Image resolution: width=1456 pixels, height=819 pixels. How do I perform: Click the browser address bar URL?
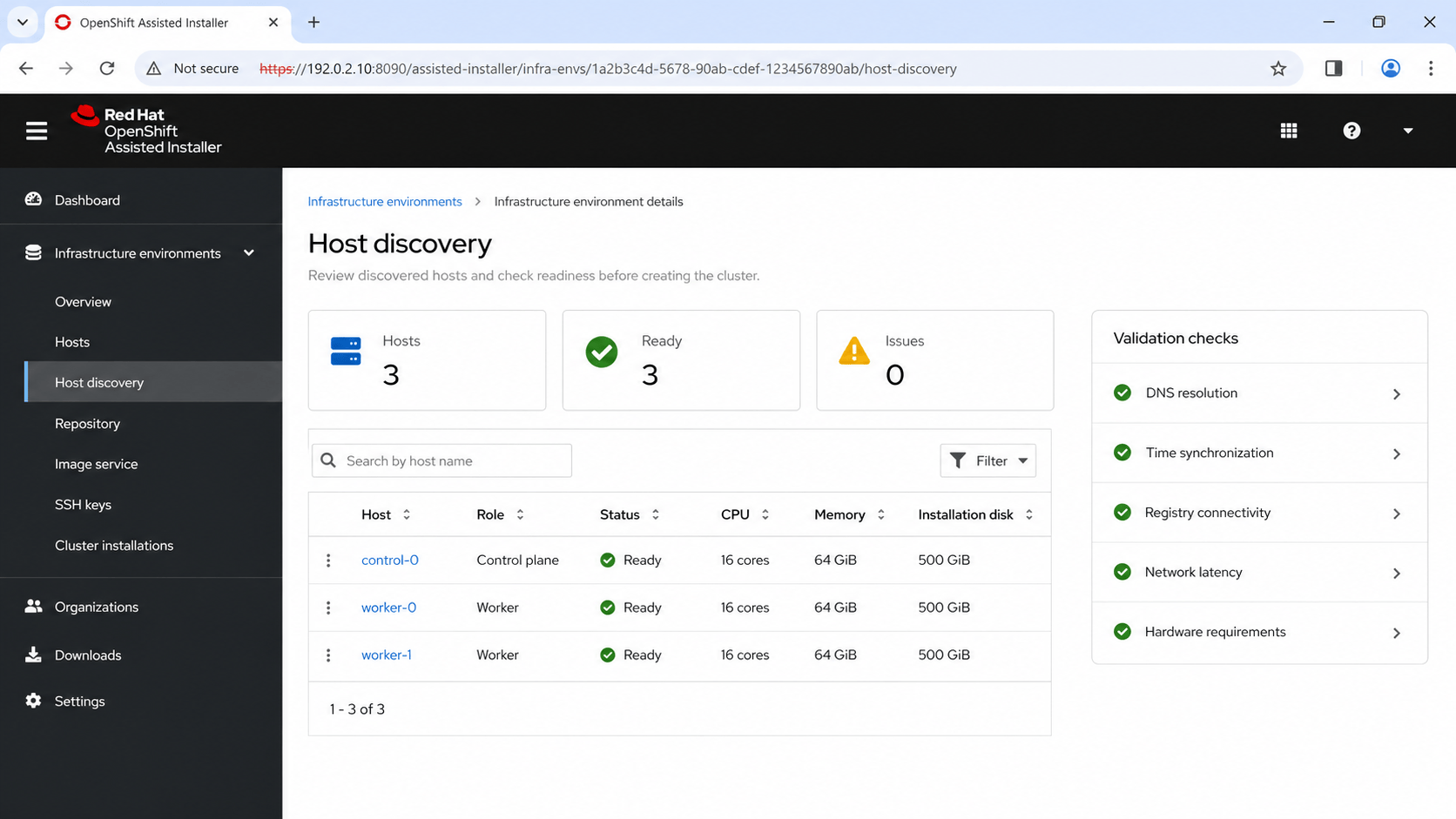[x=608, y=69]
